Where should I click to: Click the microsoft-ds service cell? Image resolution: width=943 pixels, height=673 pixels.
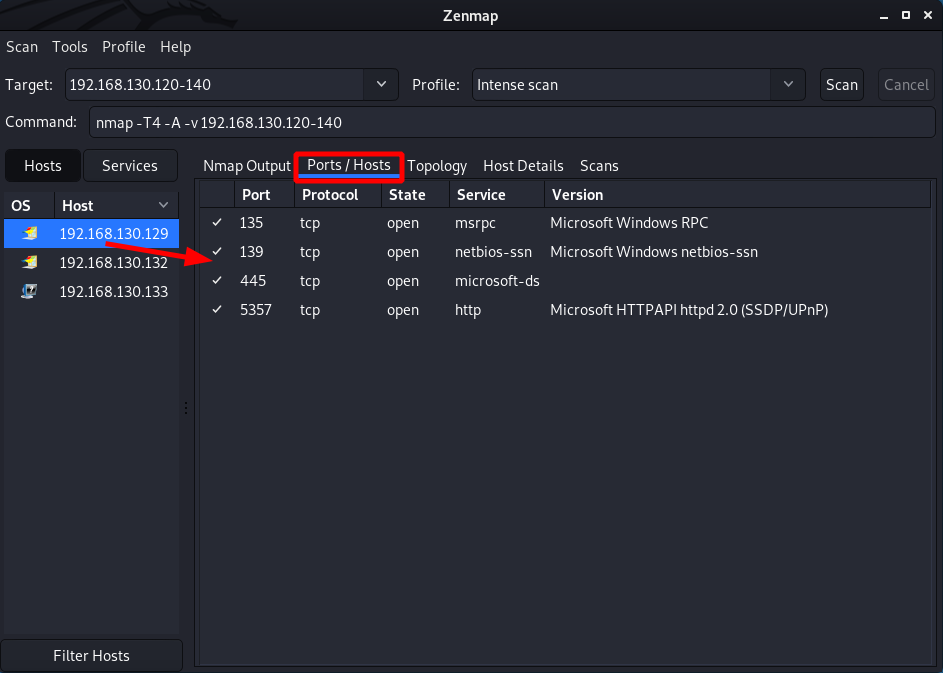[497, 280]
